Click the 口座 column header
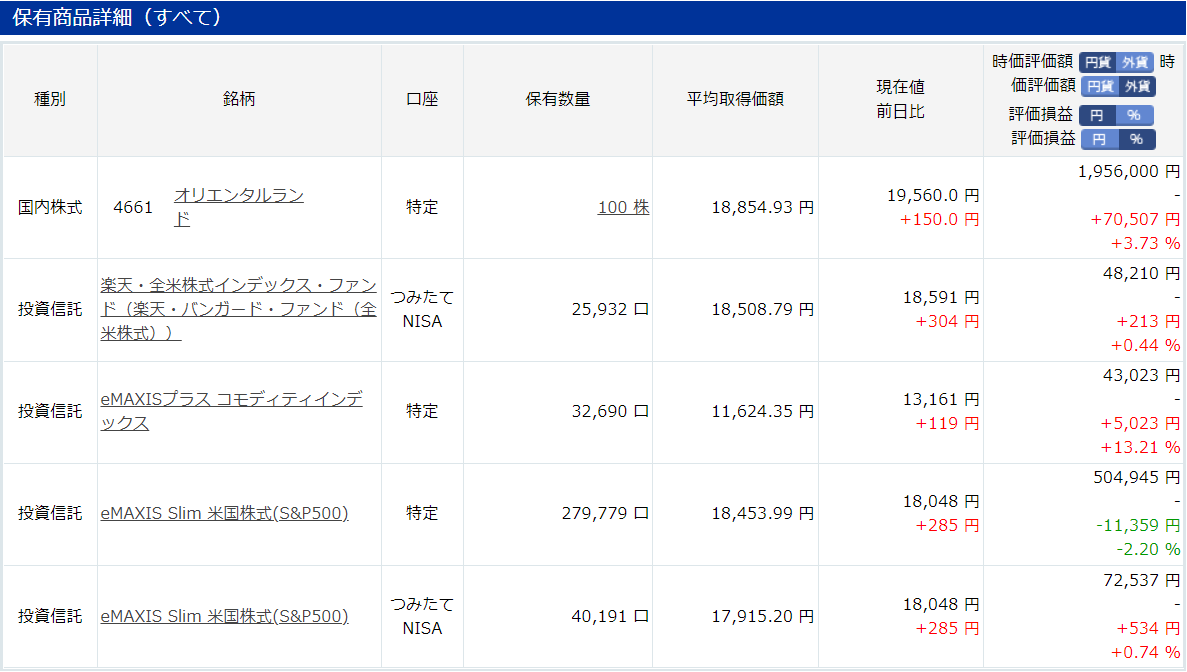Image resolution: width=1187 pixels, height=672 pixels. [422, 99]
